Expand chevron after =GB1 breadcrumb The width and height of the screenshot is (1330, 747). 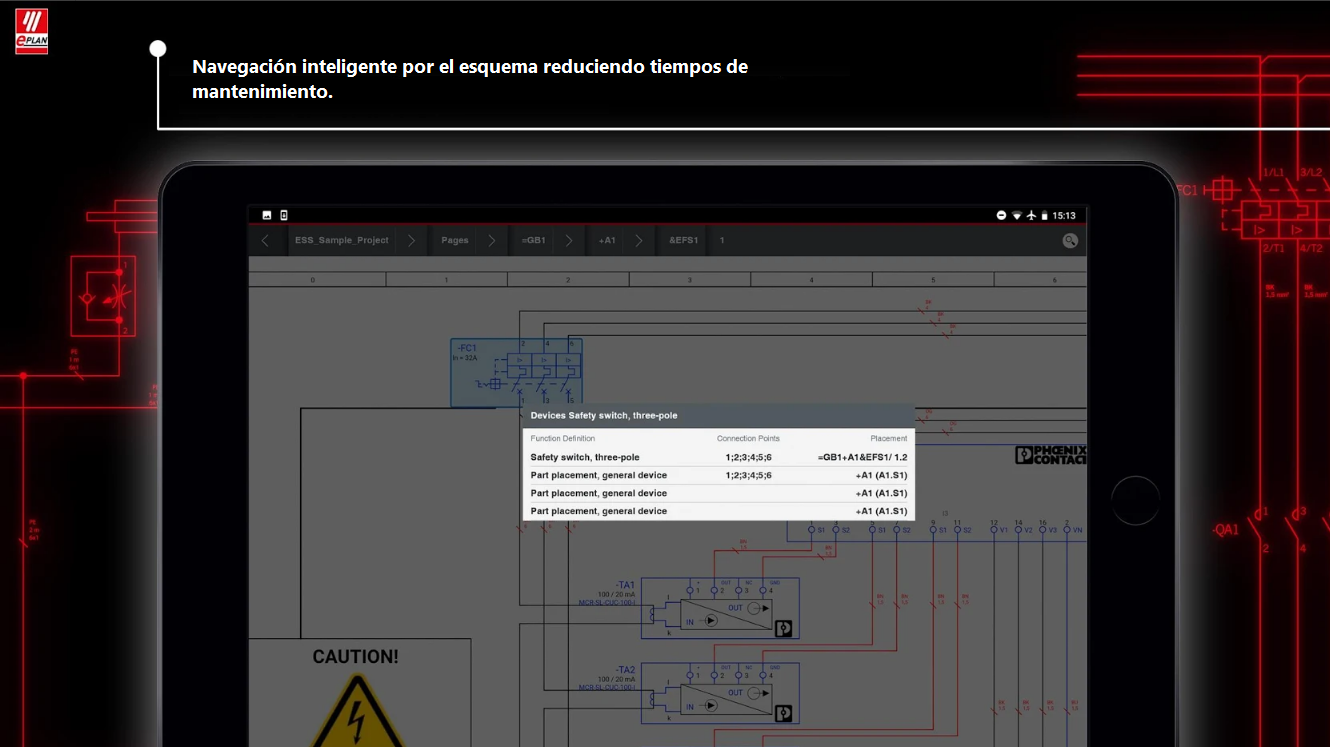(x=568, y=241)
